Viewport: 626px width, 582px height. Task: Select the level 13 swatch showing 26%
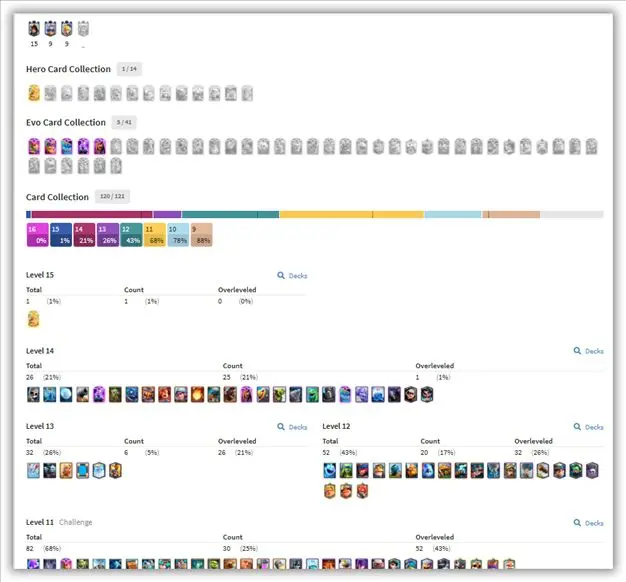click(108, 235)
